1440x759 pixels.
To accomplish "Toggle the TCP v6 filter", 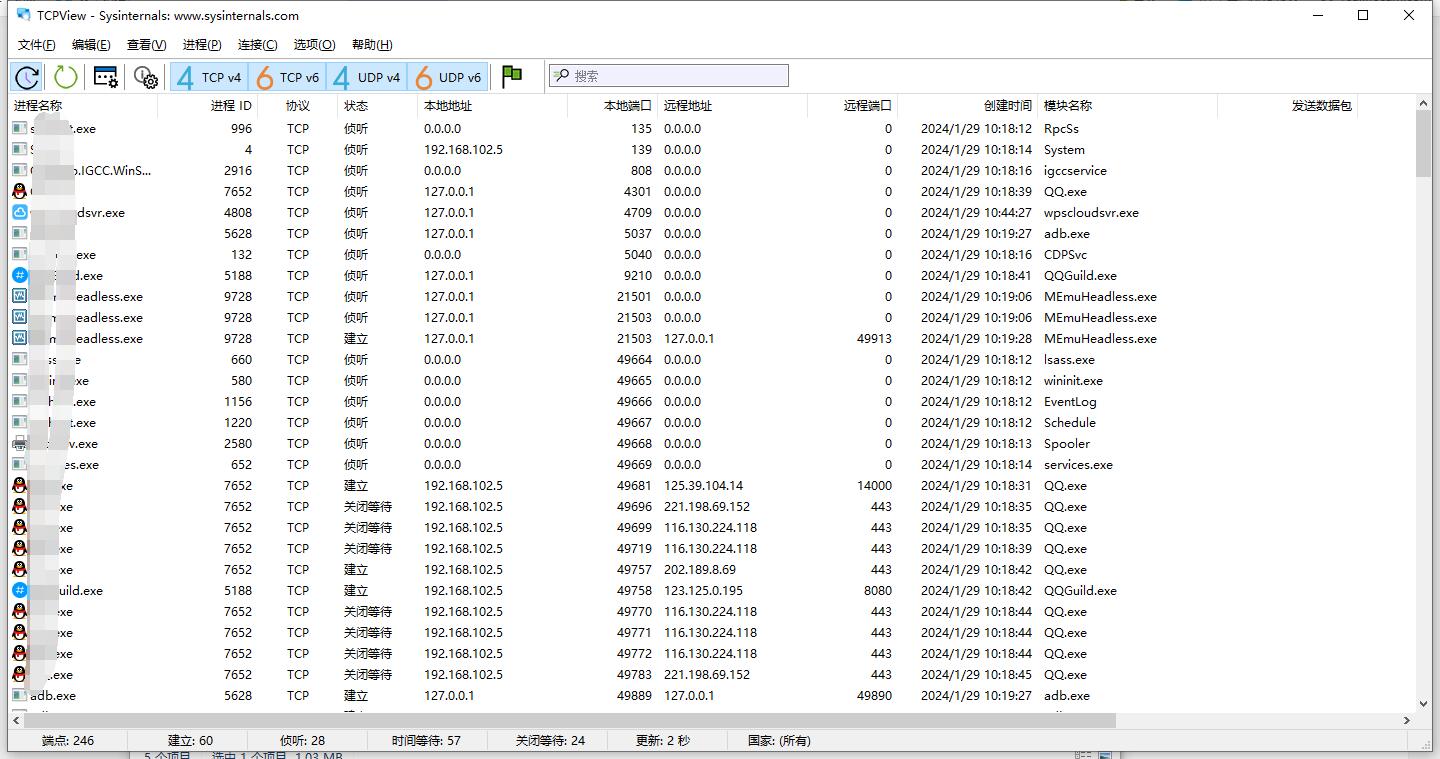I will coord(288,77).
